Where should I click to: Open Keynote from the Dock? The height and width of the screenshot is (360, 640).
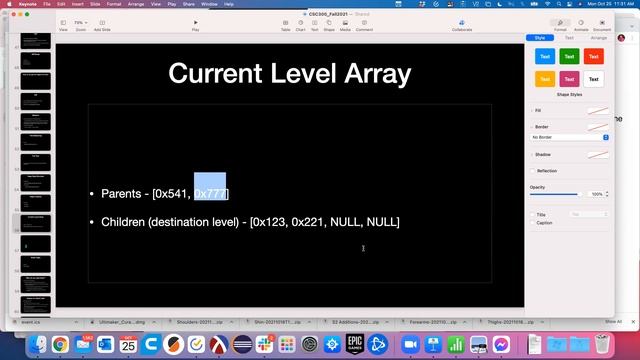point(433,344)
